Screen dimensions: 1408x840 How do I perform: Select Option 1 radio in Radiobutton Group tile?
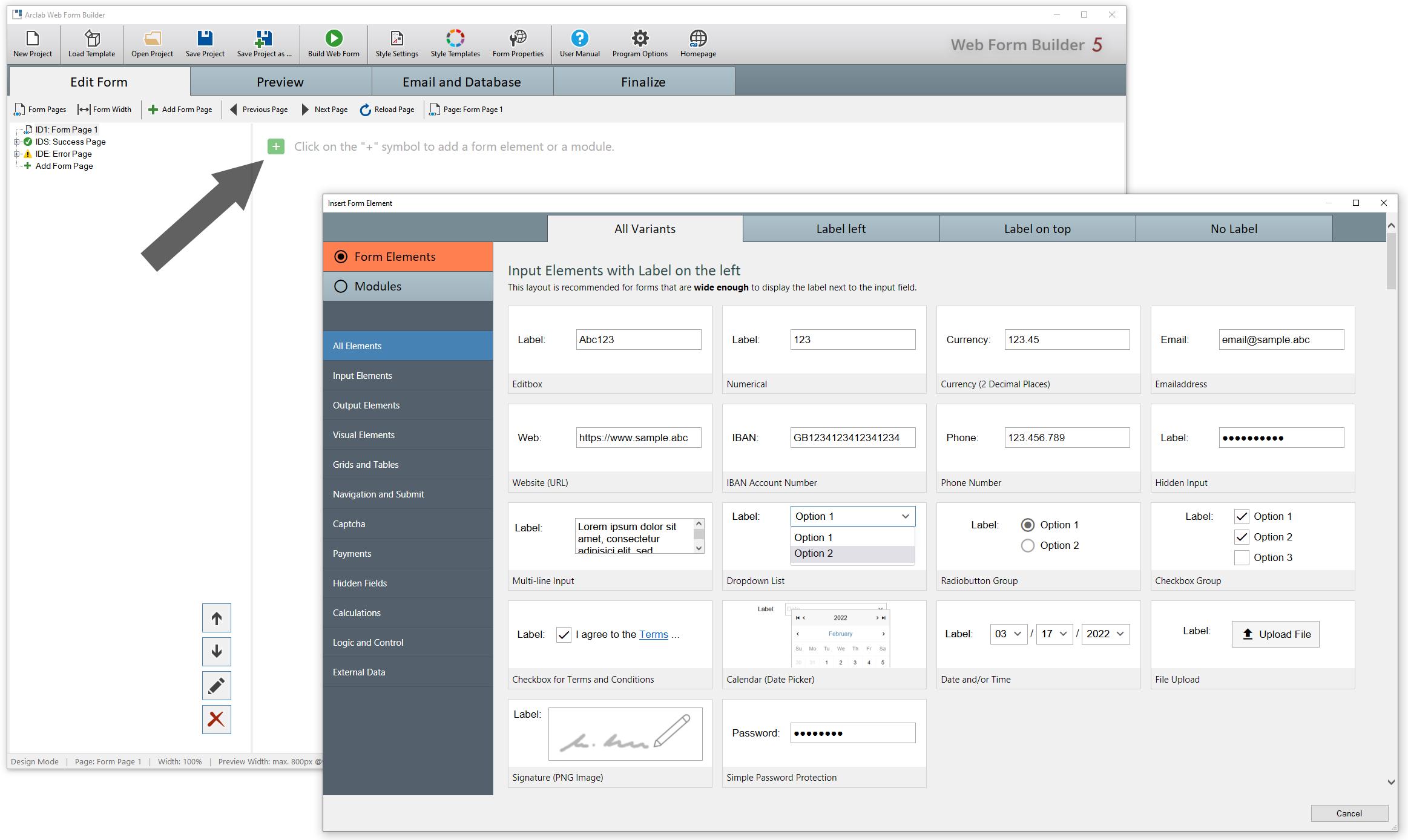pyautogui.click(x=1027, y=525)
